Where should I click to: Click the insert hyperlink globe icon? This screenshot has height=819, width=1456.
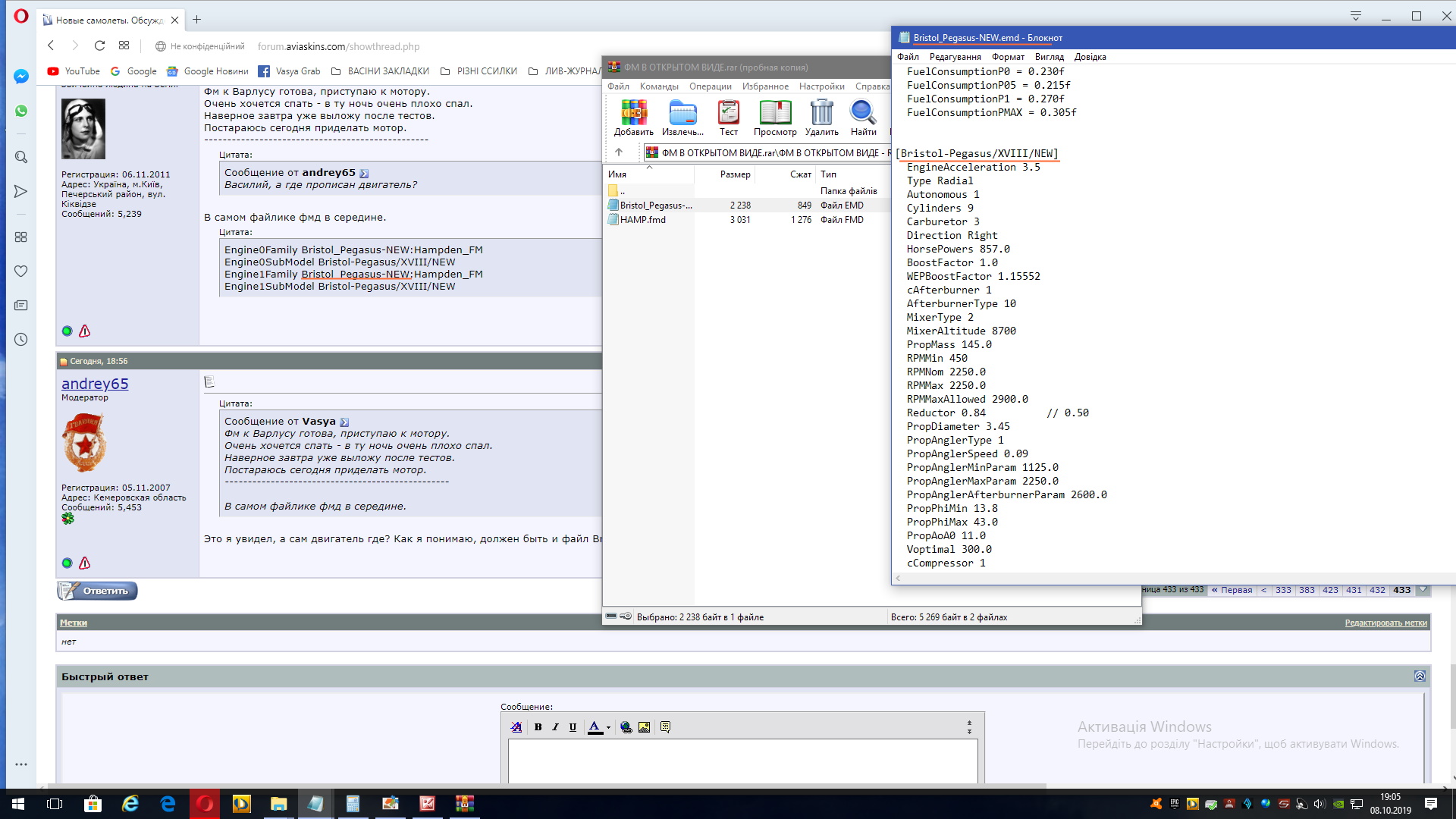pyautogui.click(x=626, y=727)
